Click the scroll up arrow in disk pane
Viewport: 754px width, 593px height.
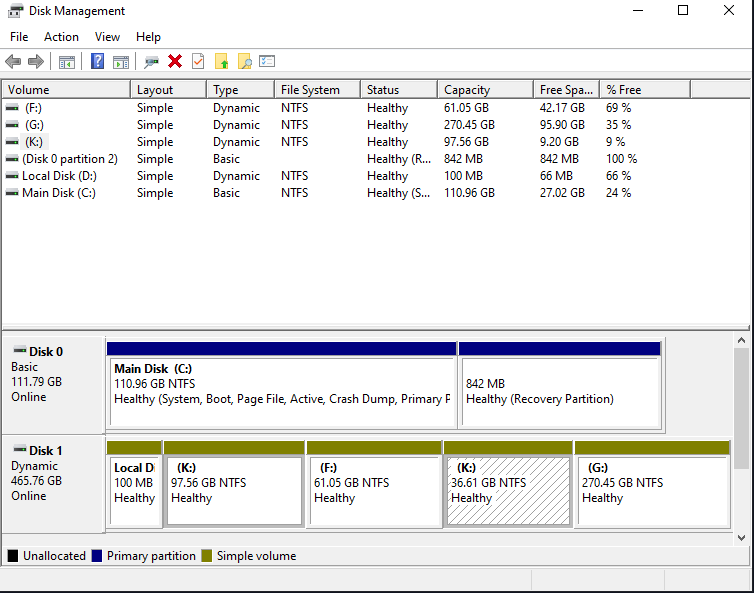click(x=741, y=340)
